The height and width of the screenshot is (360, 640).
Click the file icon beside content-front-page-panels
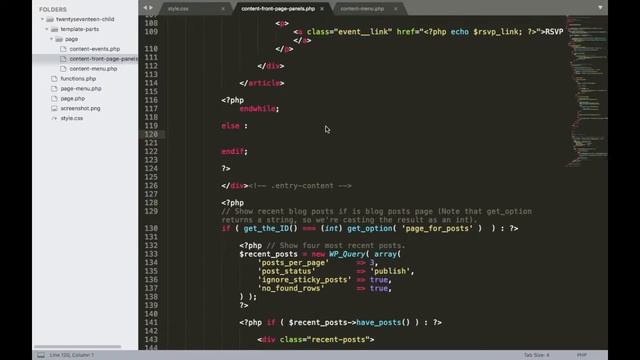[x=63, y=59]
